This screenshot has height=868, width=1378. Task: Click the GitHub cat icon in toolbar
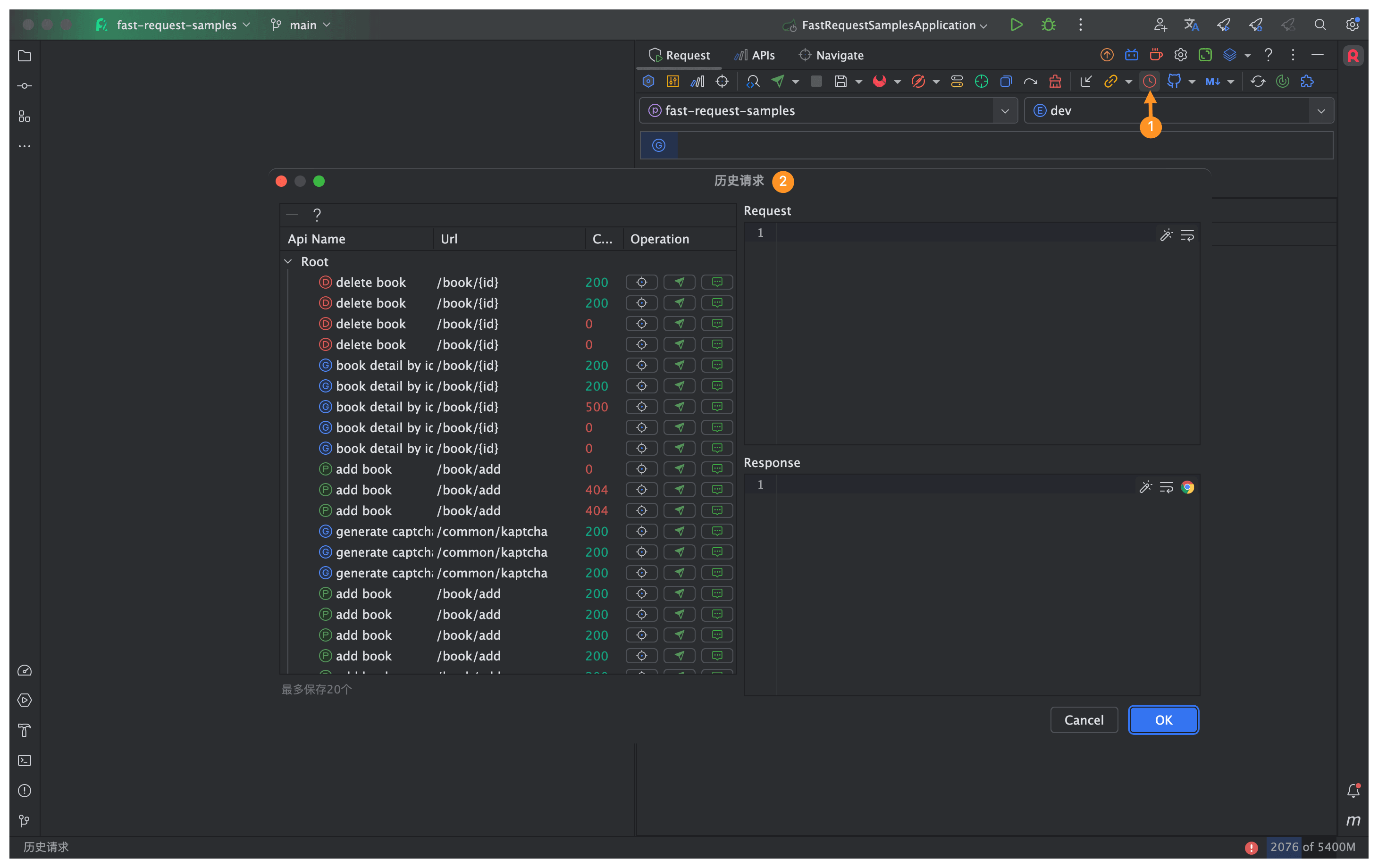click(1174, 81)
